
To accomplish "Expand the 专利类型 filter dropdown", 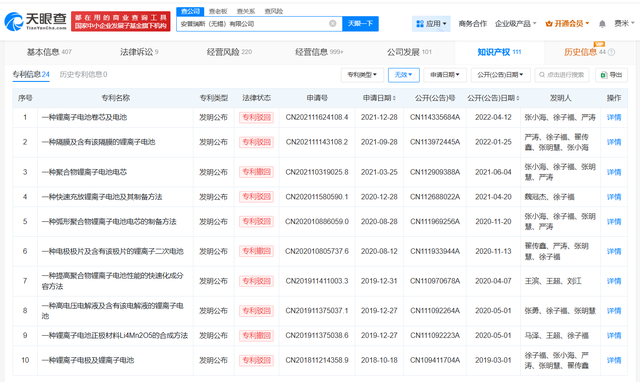I will pos(362,75).
